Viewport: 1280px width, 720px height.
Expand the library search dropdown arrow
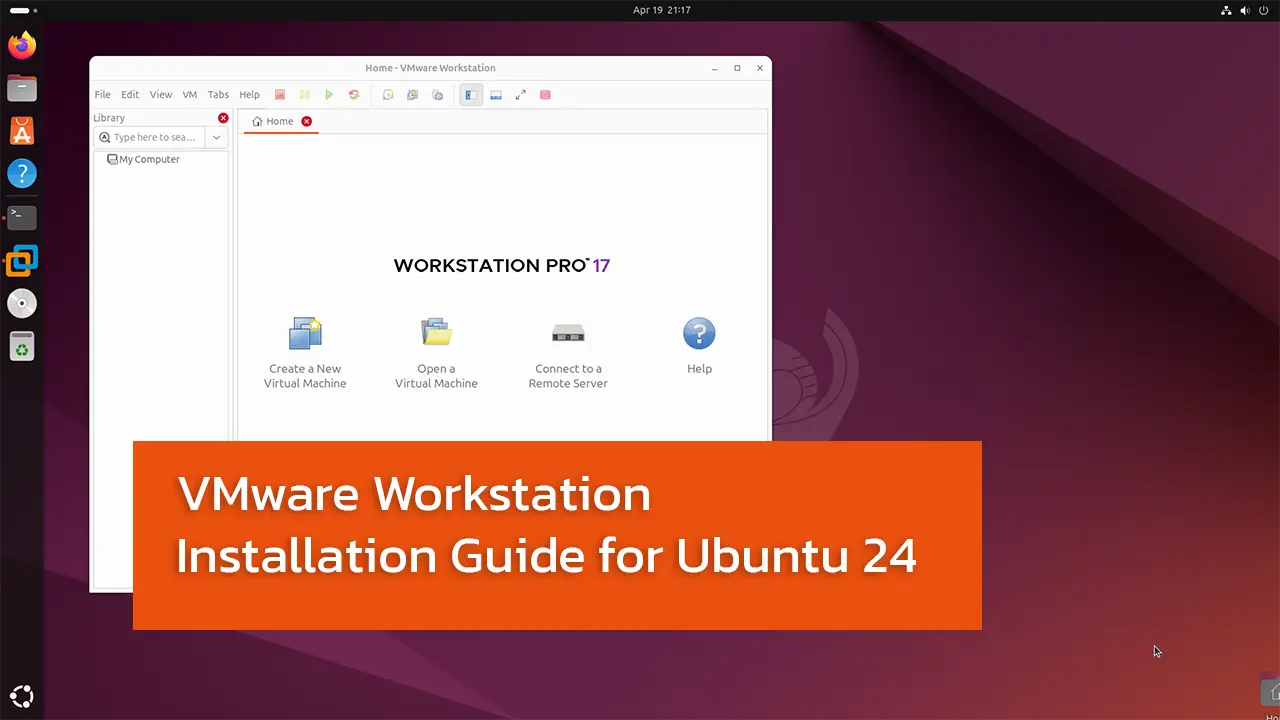point(216,138)
